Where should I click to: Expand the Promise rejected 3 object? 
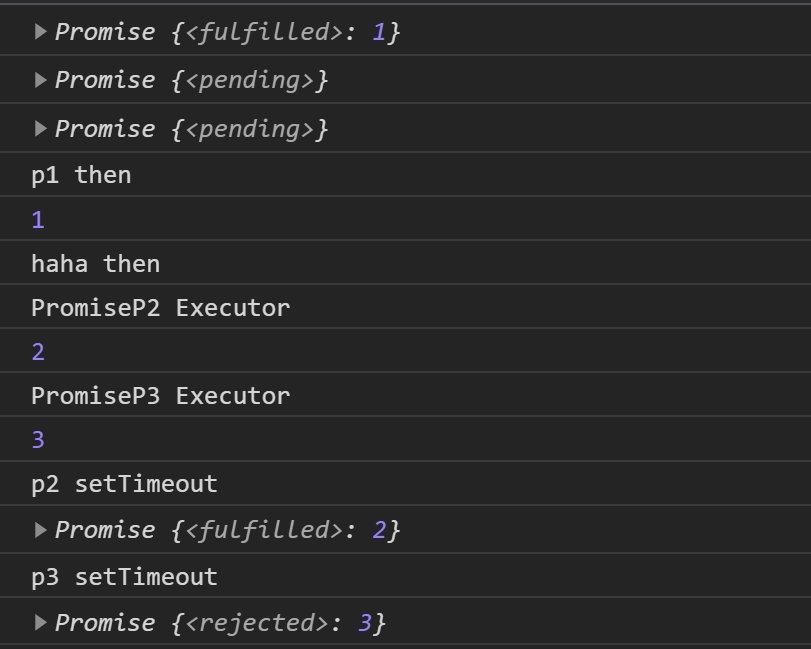pyautogui.click(x=40, y=622)
